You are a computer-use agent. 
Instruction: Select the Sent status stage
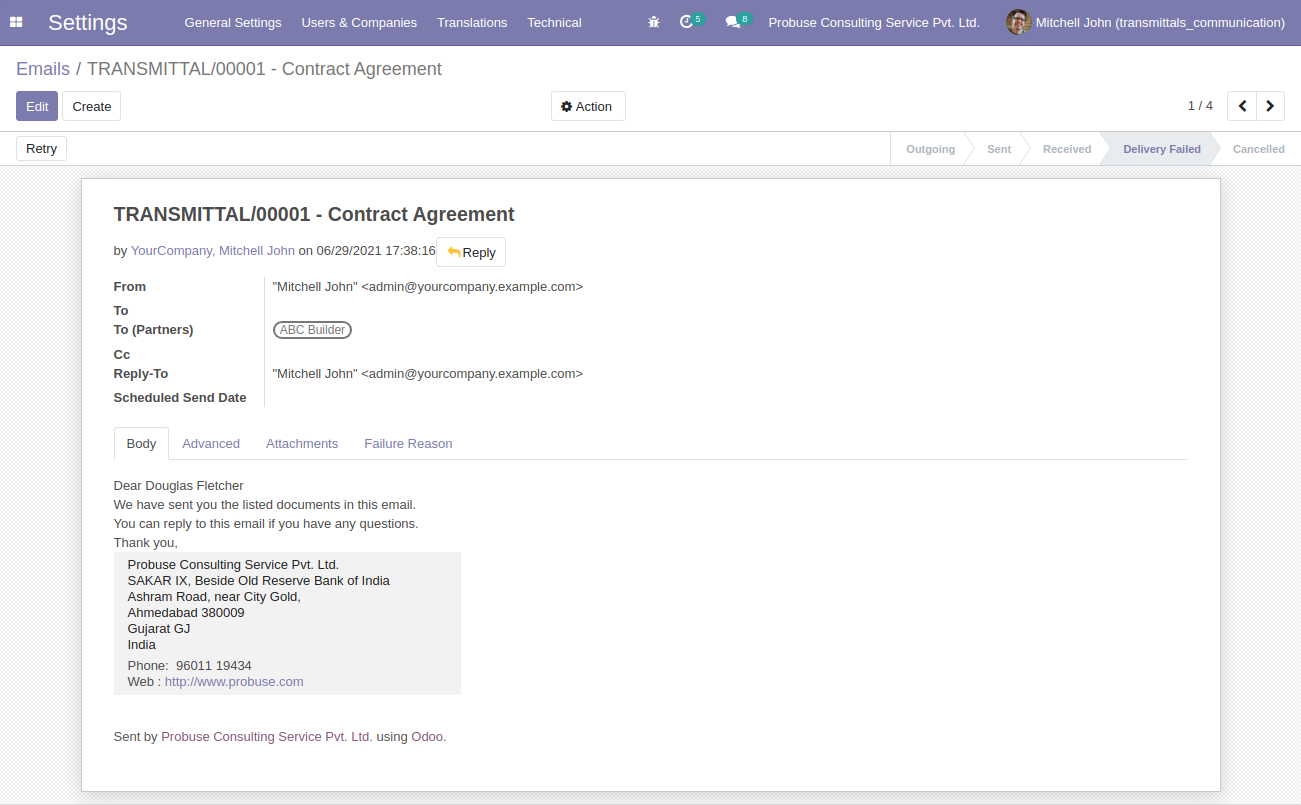(999, 149)
